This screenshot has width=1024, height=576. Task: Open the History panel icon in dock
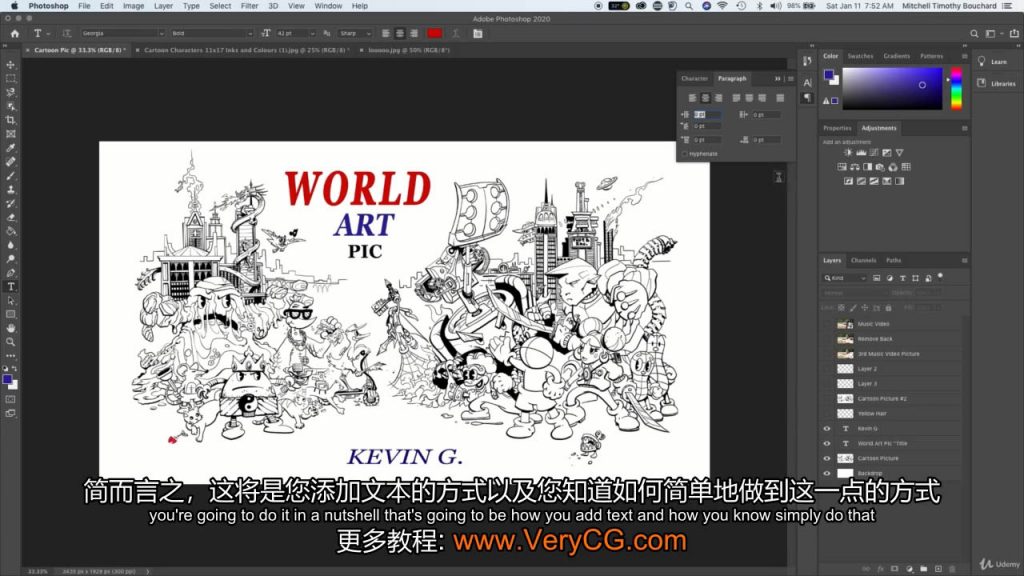[x=807, y=61]
